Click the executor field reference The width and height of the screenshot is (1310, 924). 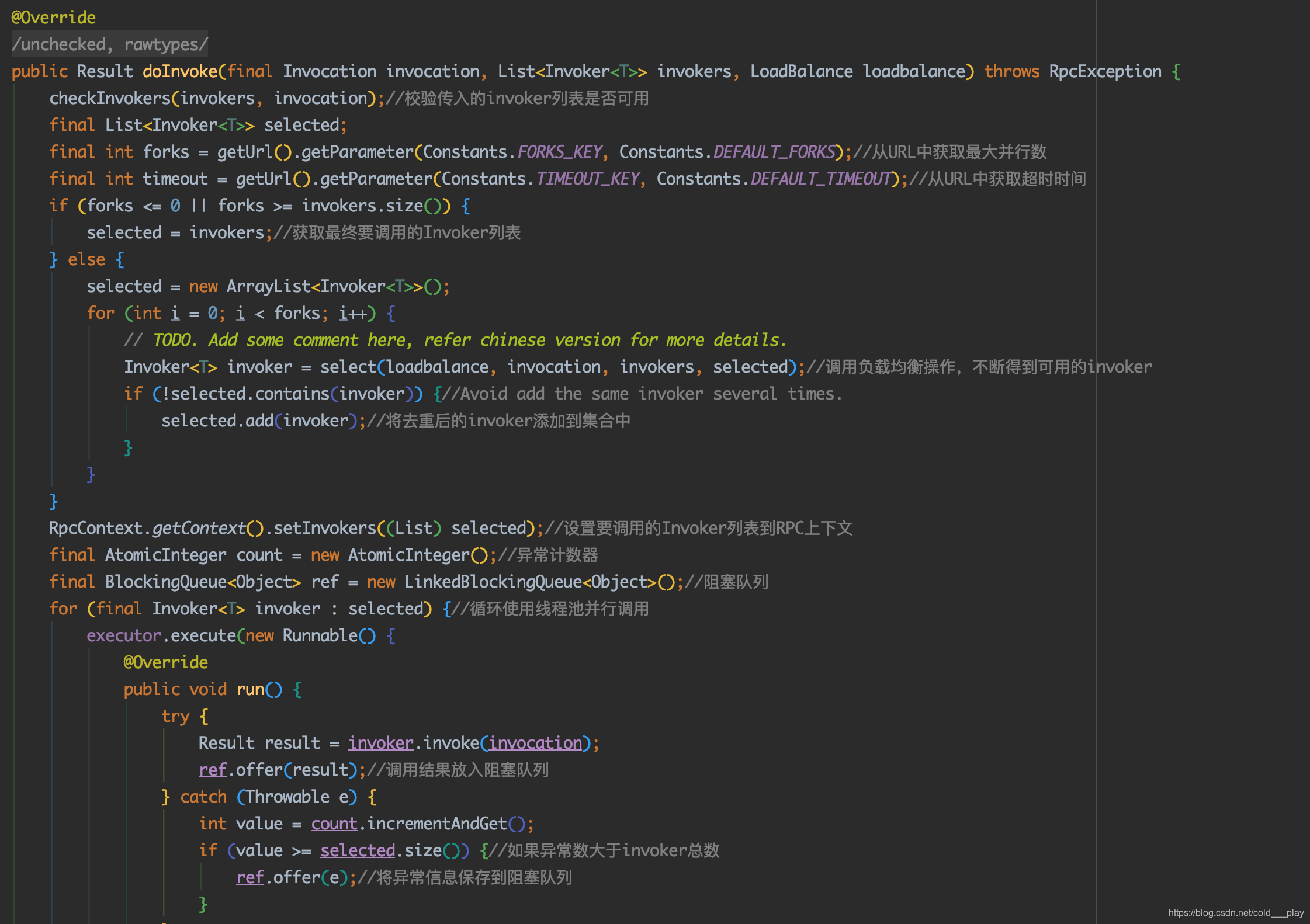click(123, 635)
